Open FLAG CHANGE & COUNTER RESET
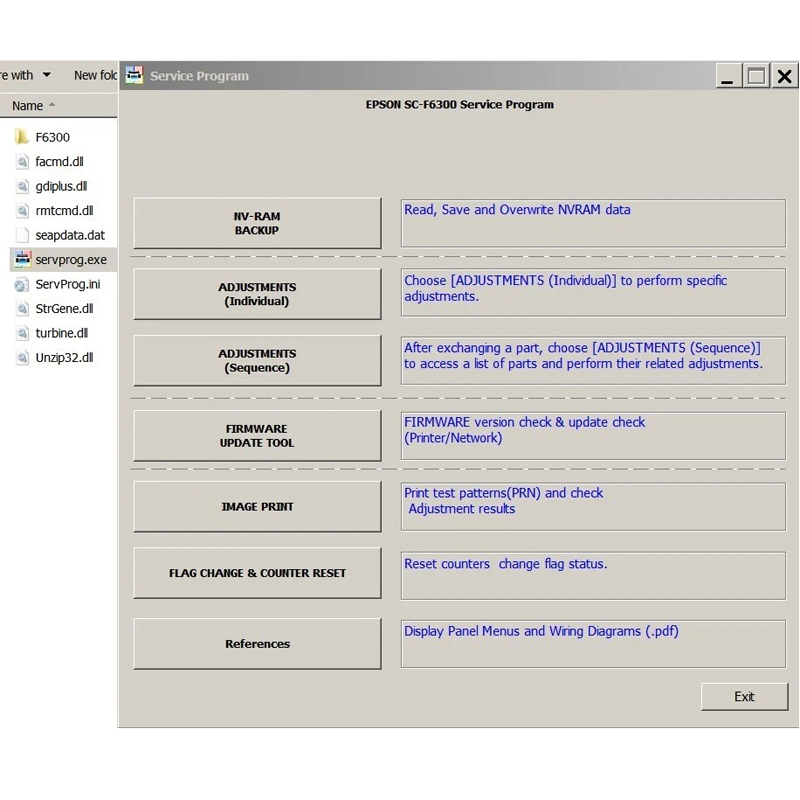This screenshot has height=800, width=800. (x=257, y=573)
